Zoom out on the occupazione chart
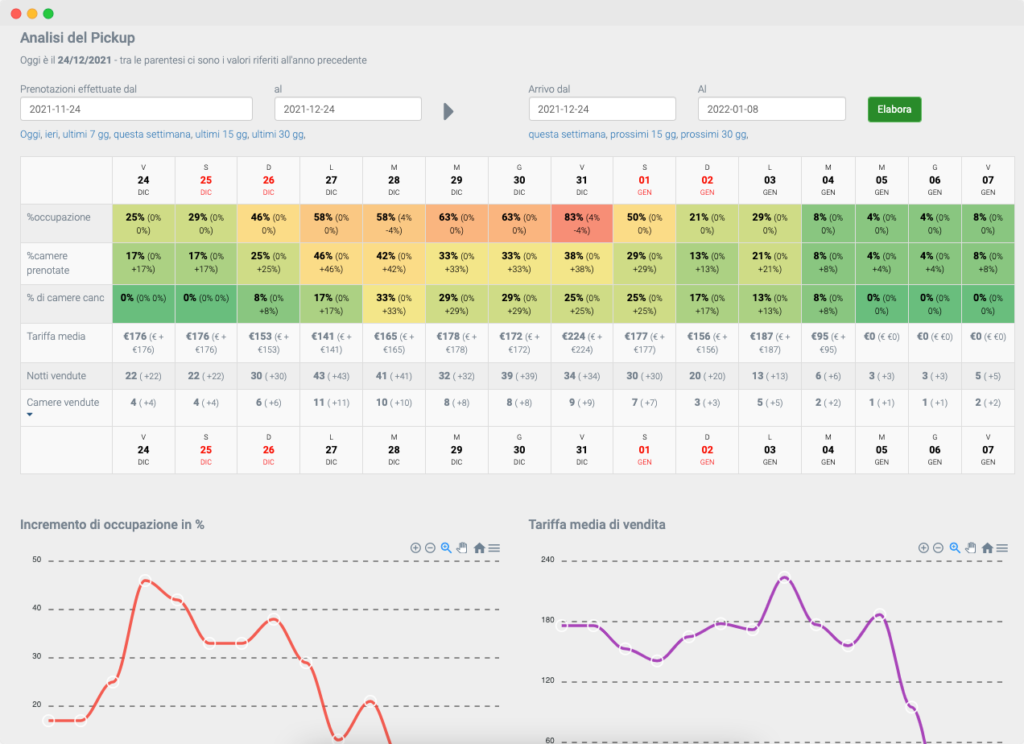 point(430,548)
